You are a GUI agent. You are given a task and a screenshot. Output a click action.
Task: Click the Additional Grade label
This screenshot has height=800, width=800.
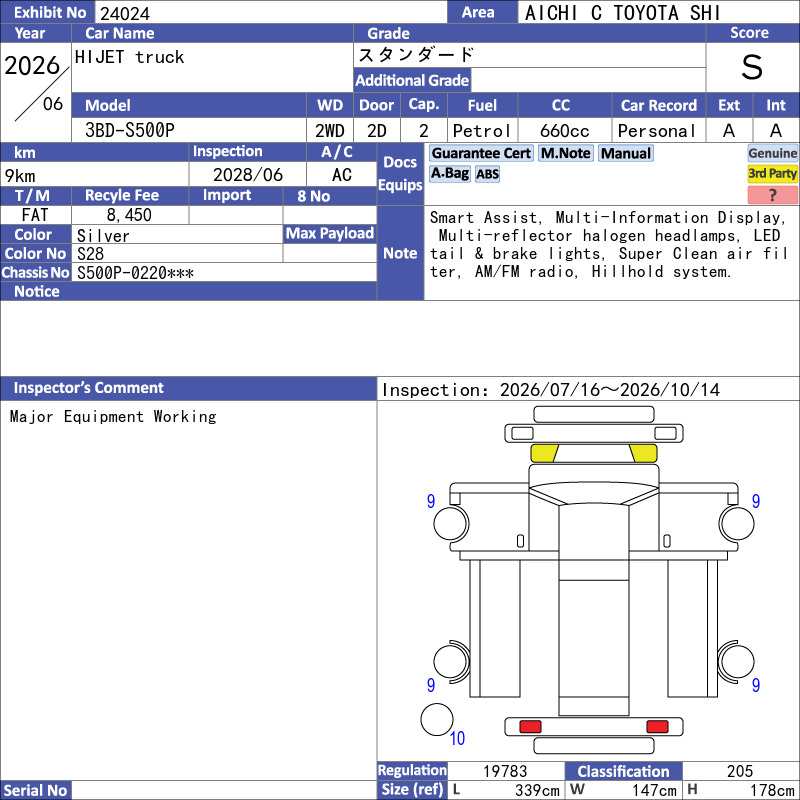coord(412,81)
